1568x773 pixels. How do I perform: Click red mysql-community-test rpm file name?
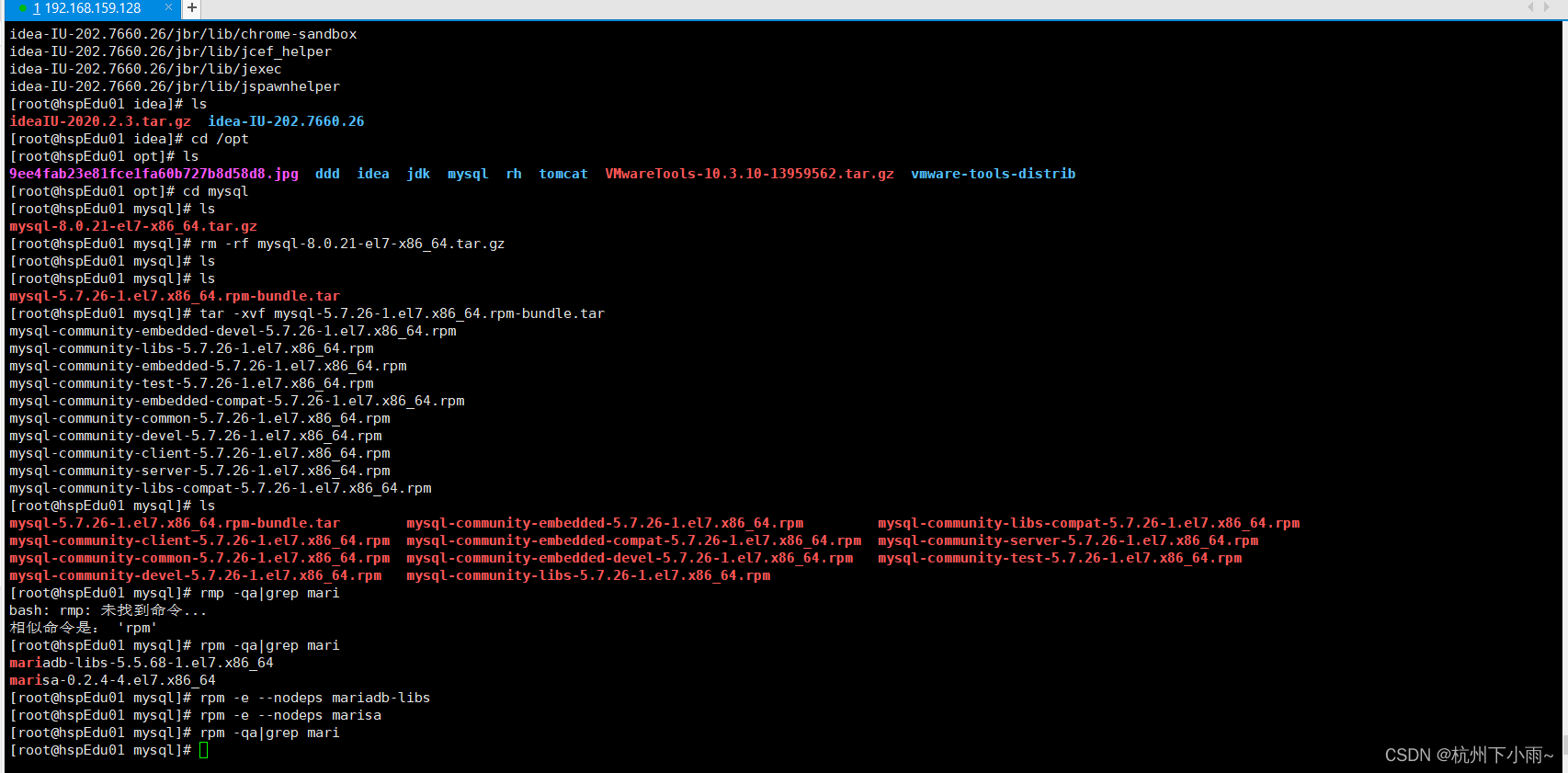[x=1060, y=558]
